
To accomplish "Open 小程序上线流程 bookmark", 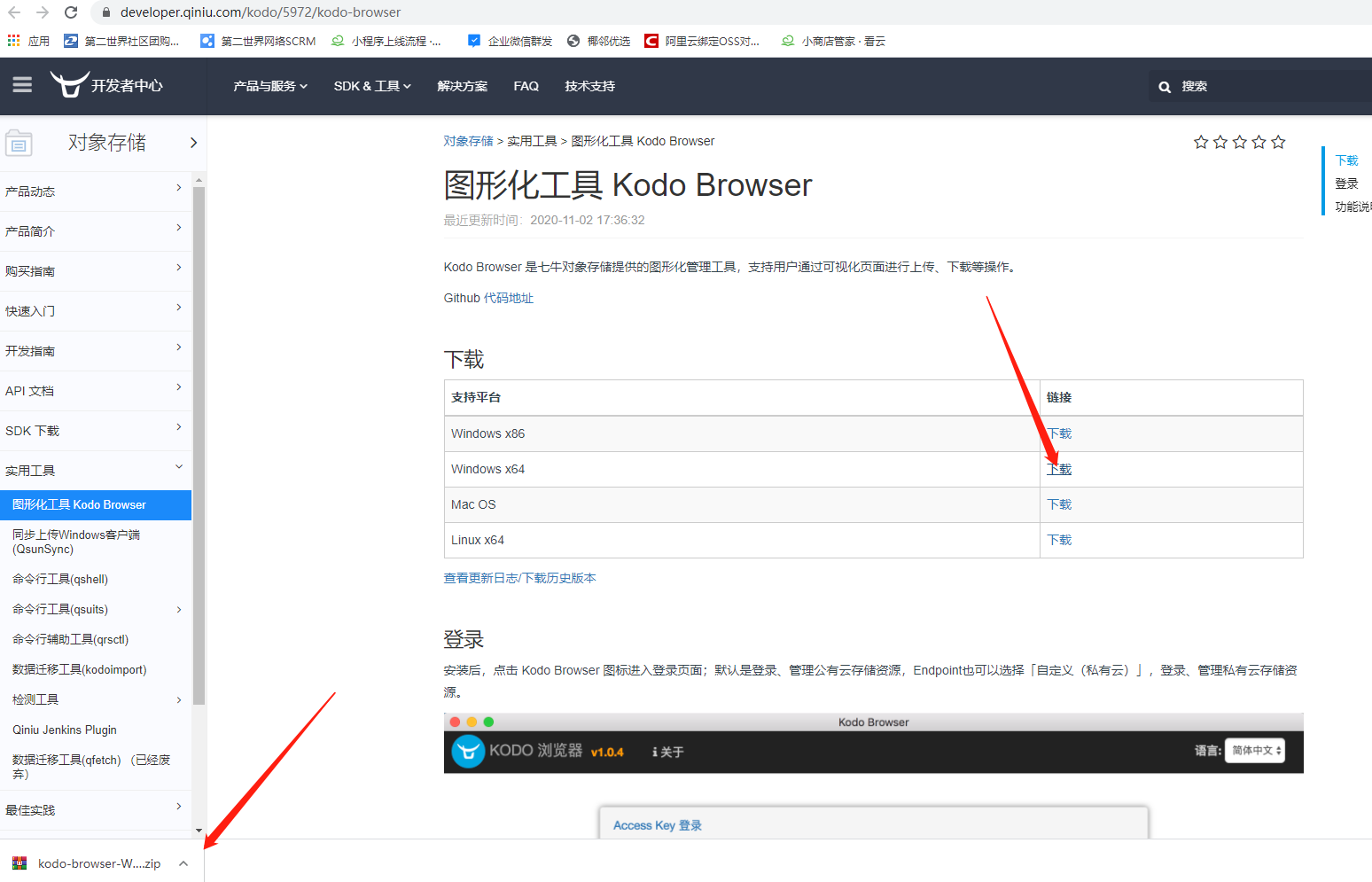I will coord(386,41).
